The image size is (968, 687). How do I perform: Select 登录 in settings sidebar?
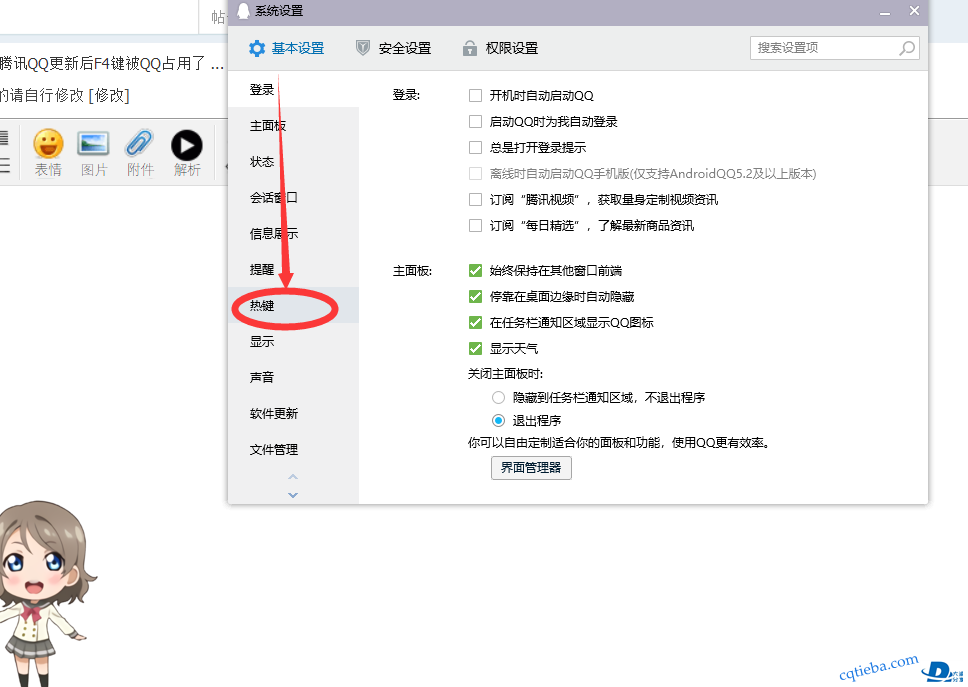click(293, 90)
